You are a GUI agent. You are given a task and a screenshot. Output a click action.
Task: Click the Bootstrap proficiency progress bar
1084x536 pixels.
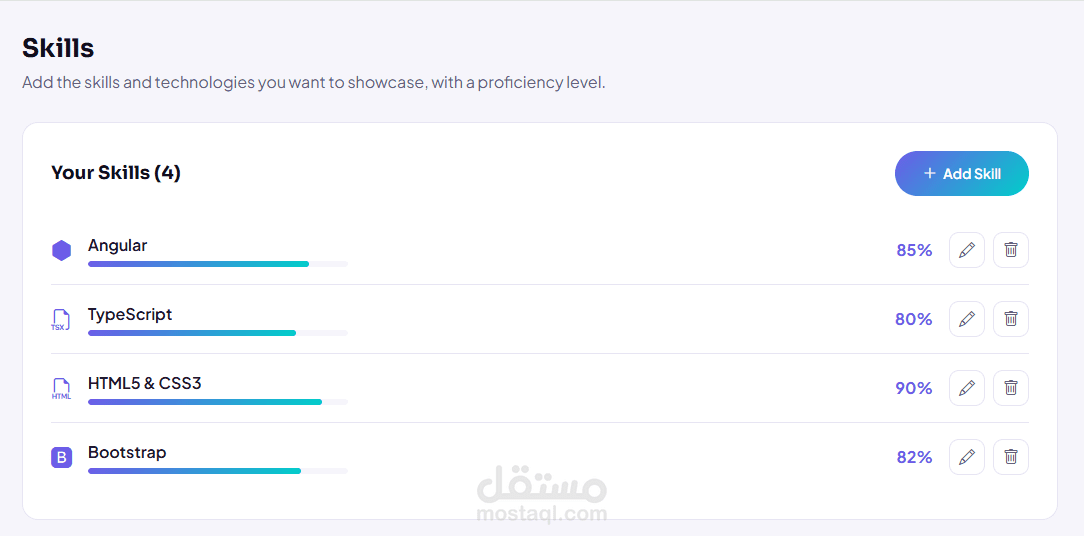click(218, 471)
